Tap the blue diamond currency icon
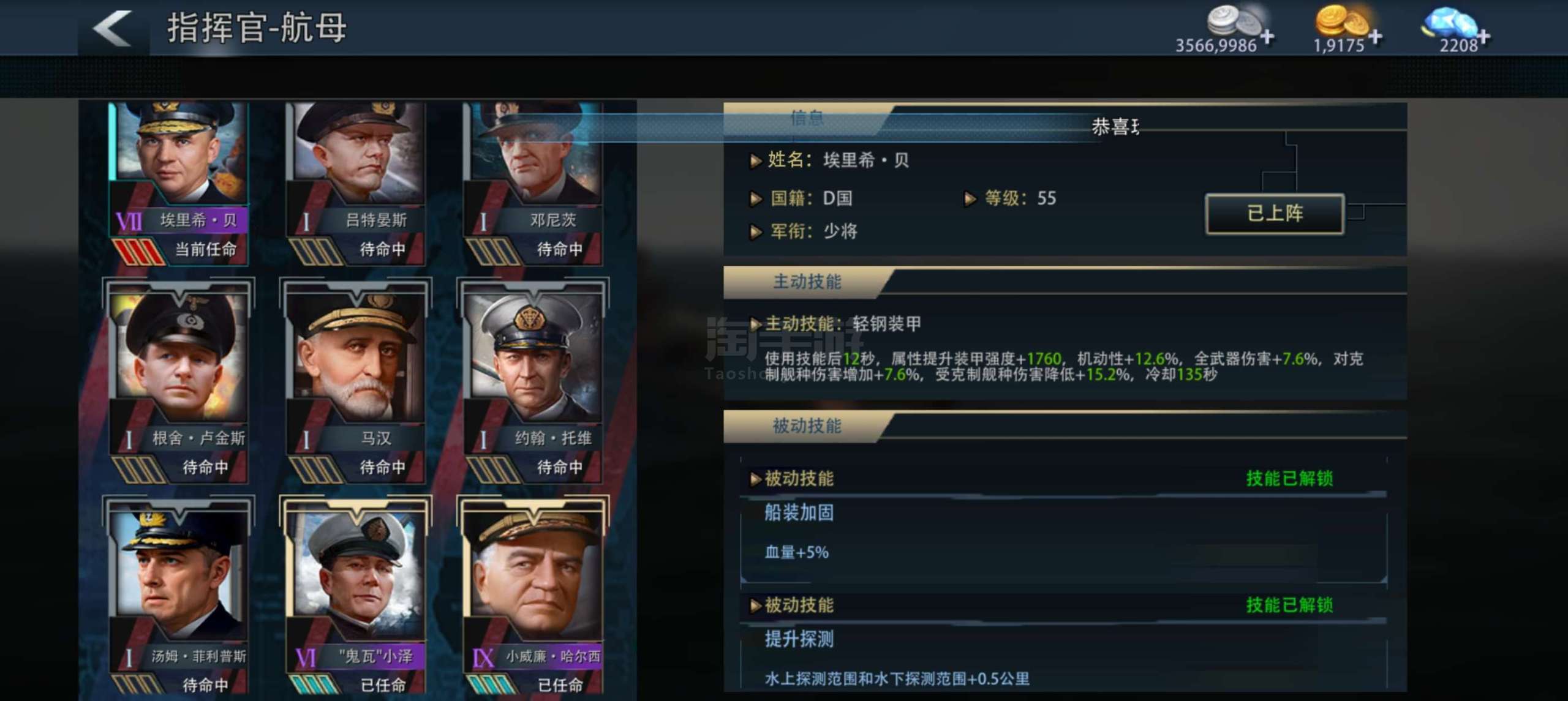The image size is (1568, 701). 1450,22
